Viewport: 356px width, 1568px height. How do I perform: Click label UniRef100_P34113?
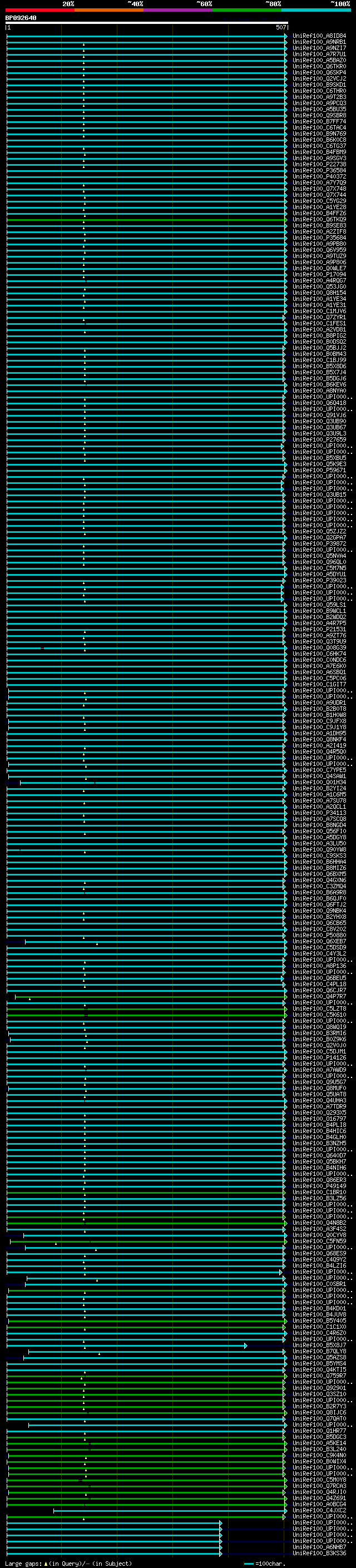coord(319,813)
